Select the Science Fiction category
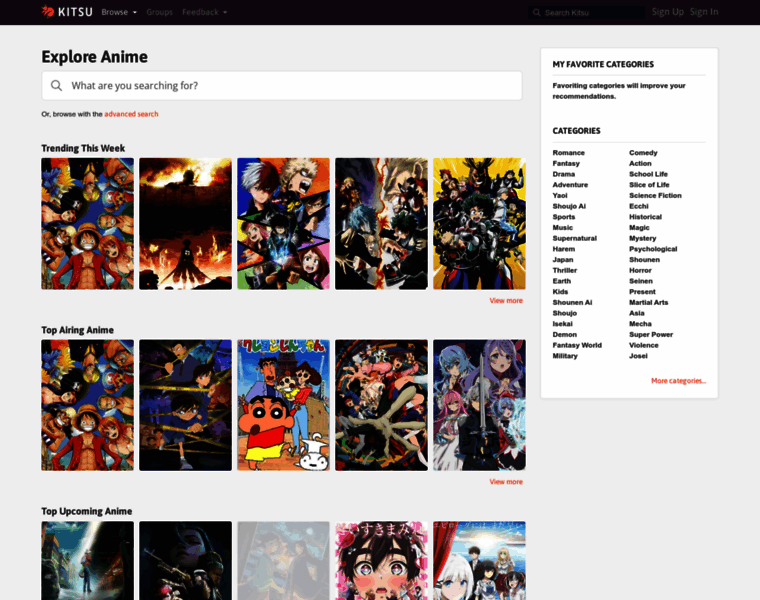Screen dimensions: 760x600 click(655, 195)
